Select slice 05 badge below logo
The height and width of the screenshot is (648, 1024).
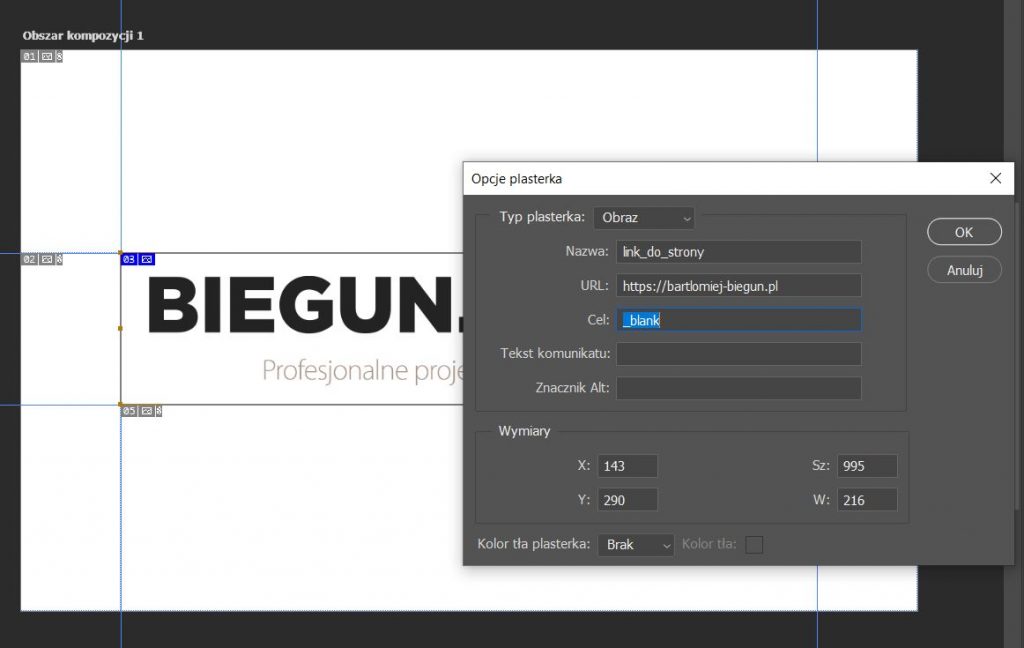tap(142, 411)
